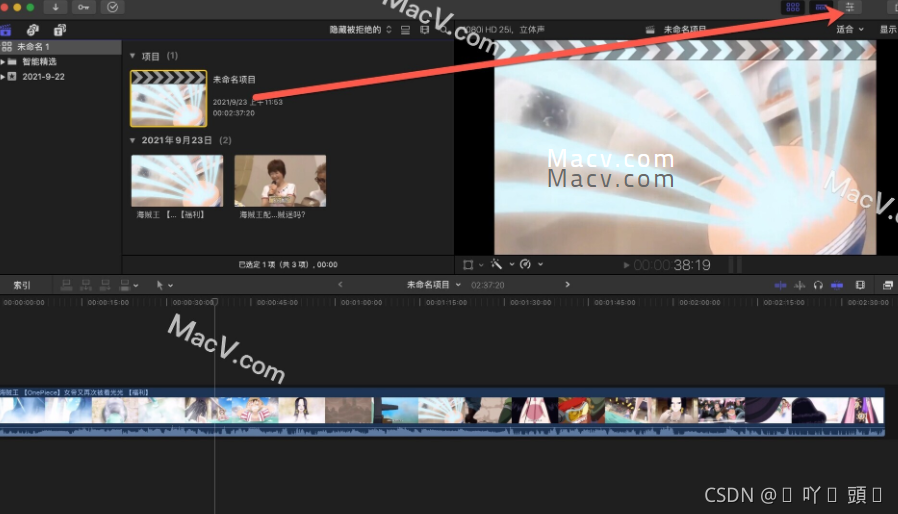Insert selected clip icon
Image resolution: width=898 pixels, height=514 pixels.
86,285
